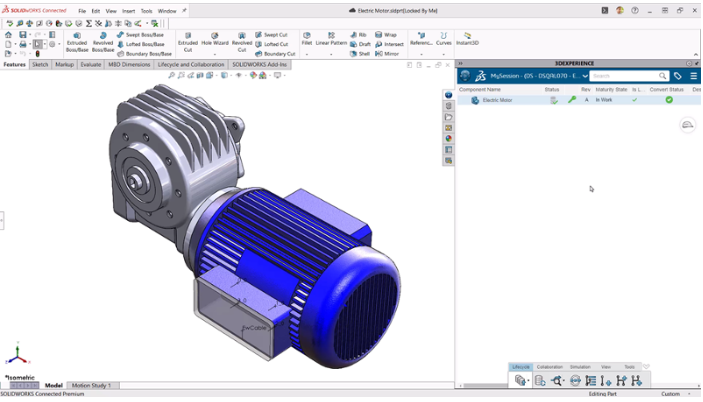
Task: Apply the Draft feature
Action: click(360, 44)
